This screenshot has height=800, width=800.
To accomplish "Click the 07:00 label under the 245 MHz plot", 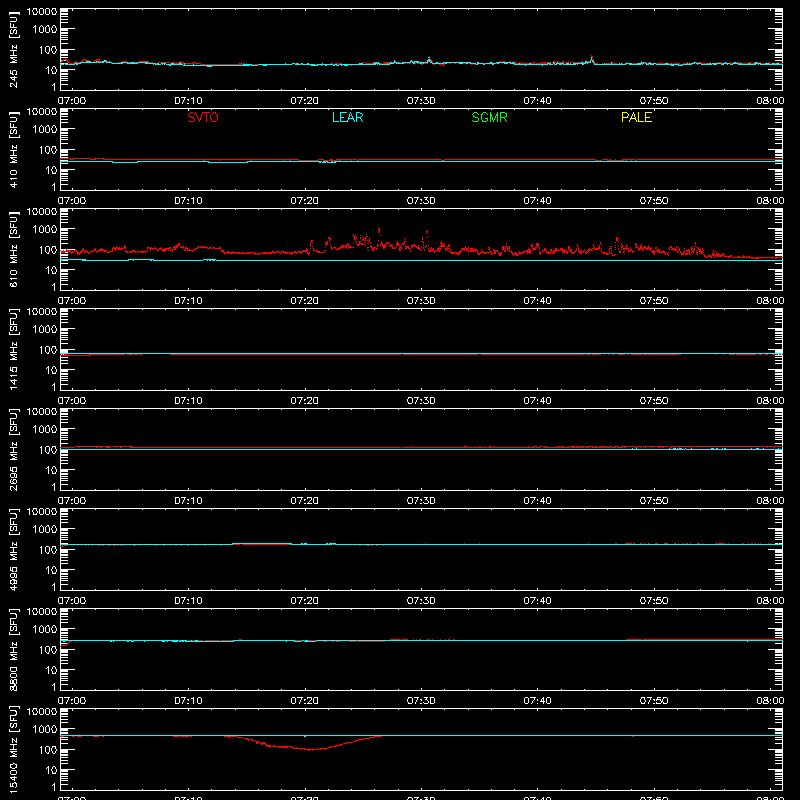I will (72, 101).
